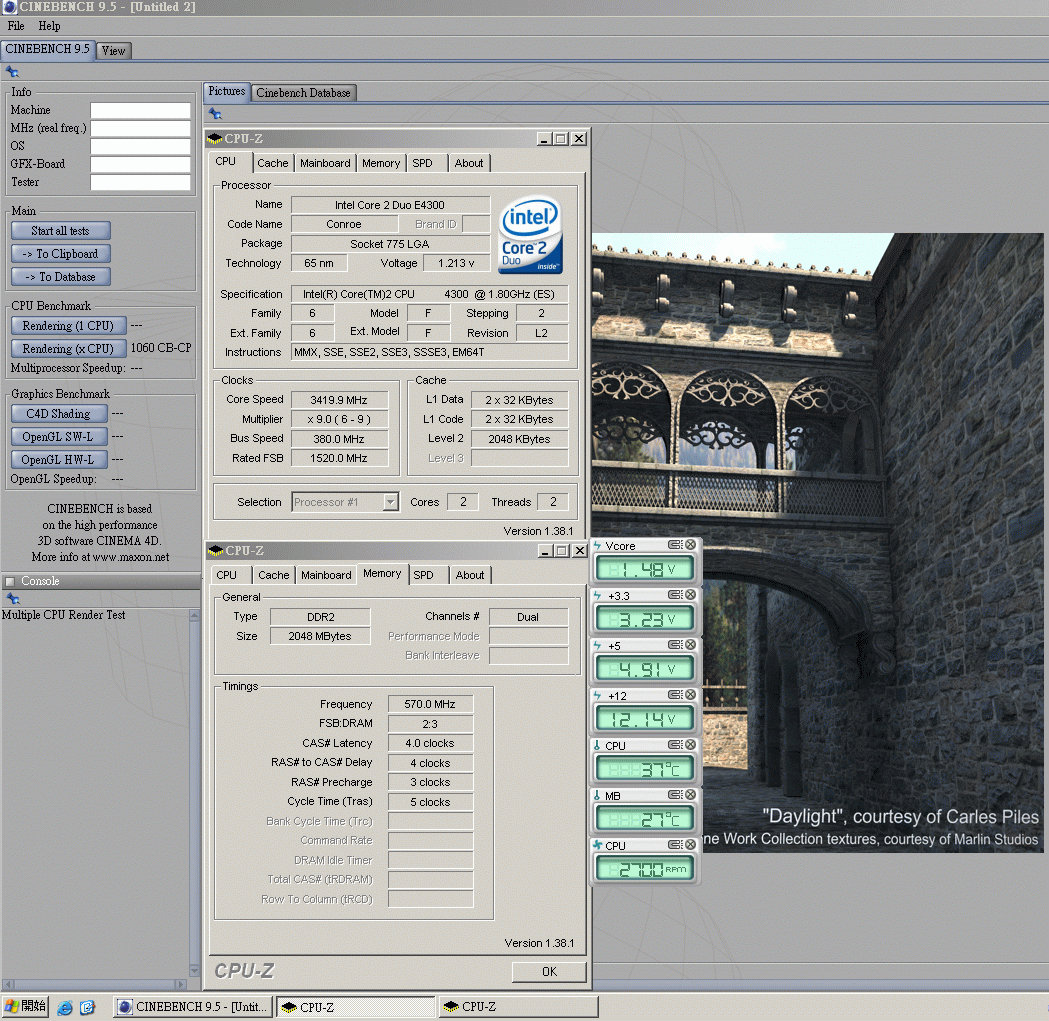
Task: Close the MB temperature sensor widget
Action: 690,795
